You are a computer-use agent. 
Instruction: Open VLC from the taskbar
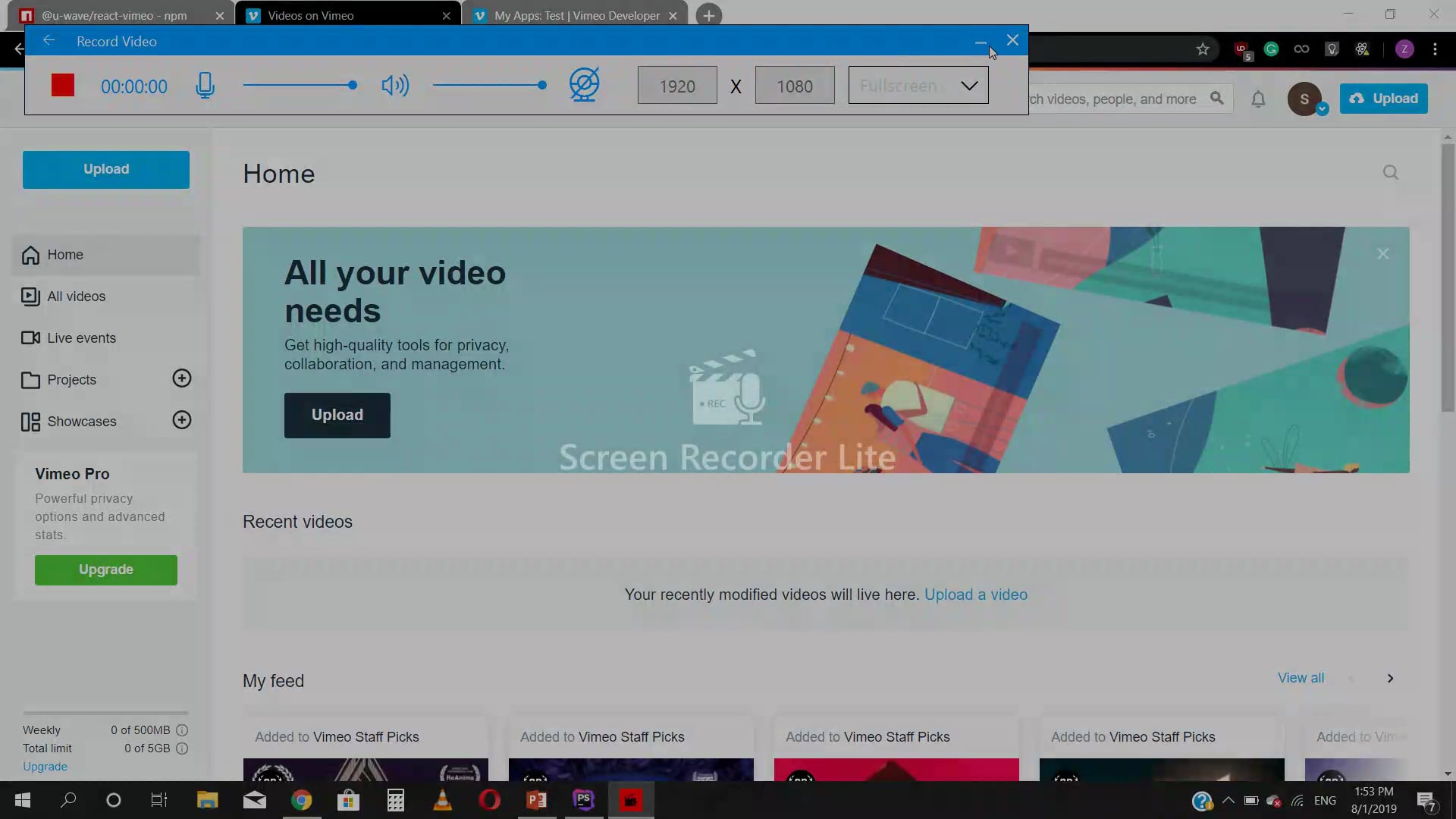pyautogui.click(x=442, y=800)
